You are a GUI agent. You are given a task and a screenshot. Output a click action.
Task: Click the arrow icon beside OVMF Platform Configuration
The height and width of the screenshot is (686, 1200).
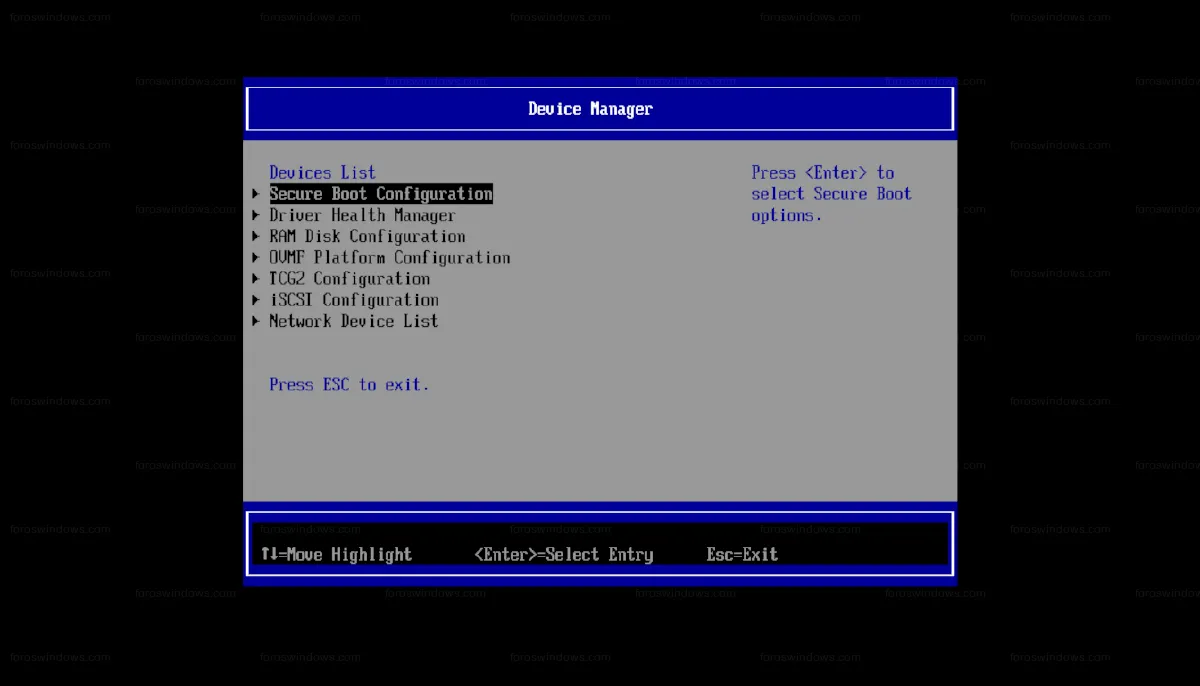(x=256, y=257)
